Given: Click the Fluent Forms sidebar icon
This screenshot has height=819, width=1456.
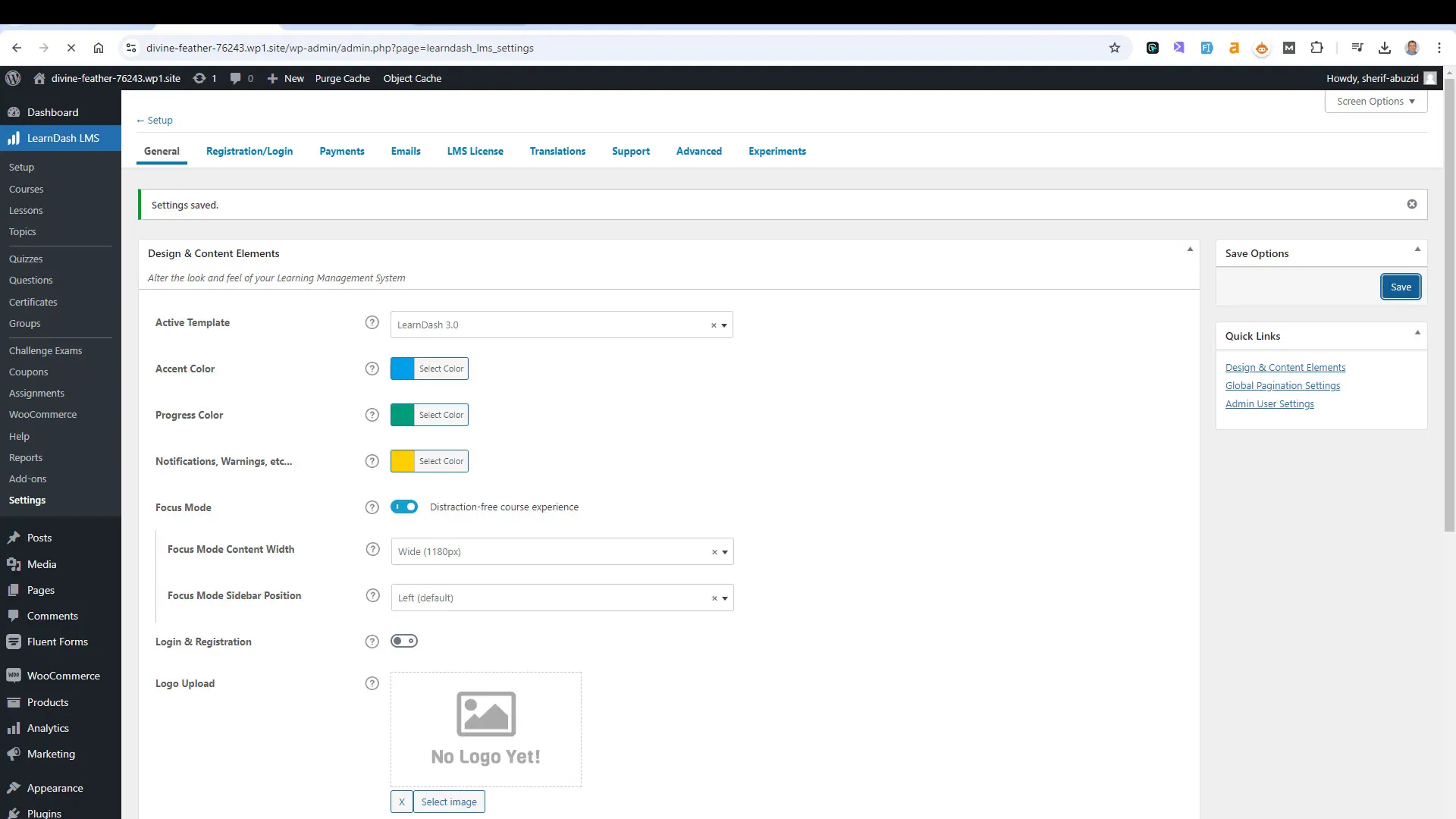Looking at the screenshot, I should click(13, 641).
